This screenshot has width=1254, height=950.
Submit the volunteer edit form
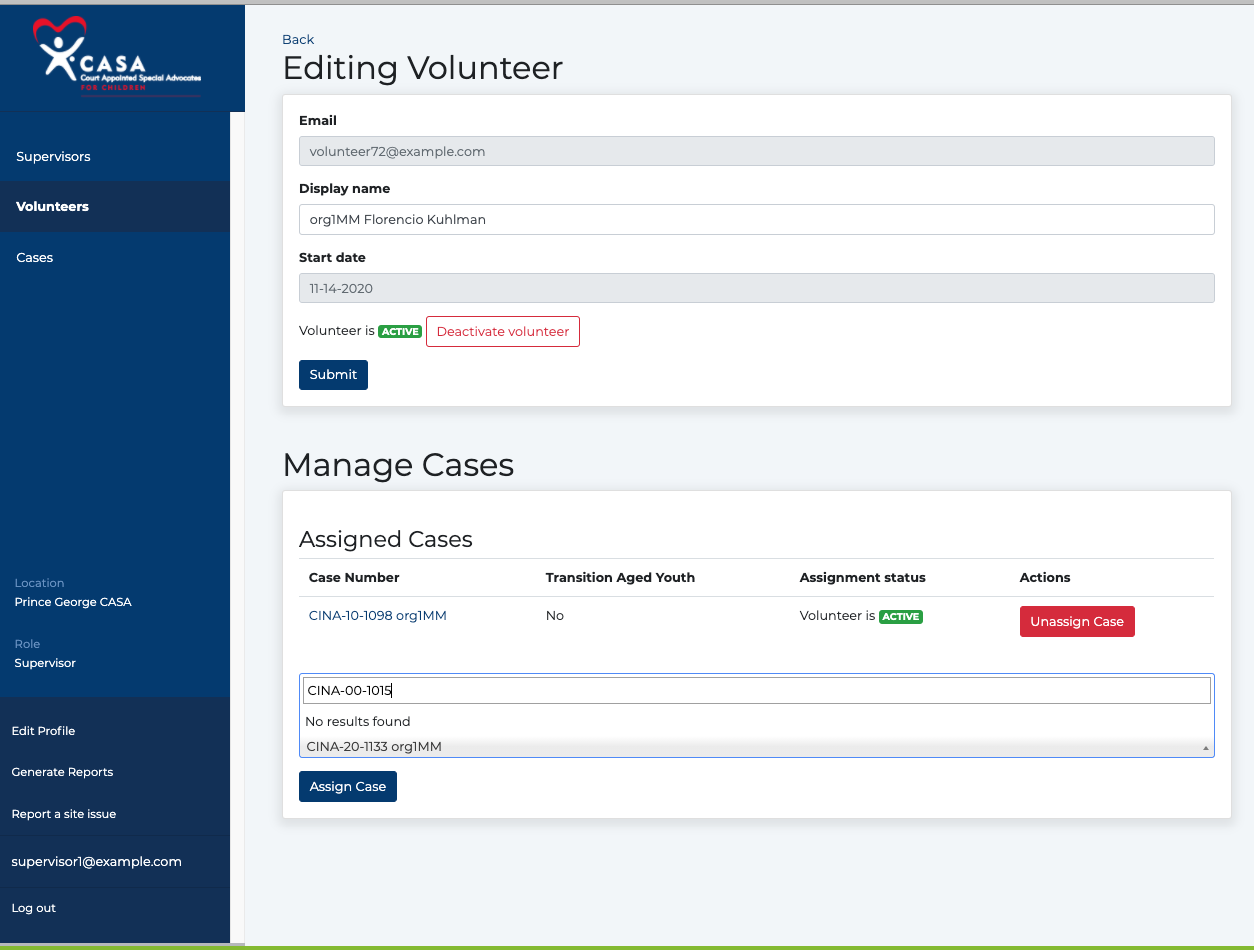point(333,375)
